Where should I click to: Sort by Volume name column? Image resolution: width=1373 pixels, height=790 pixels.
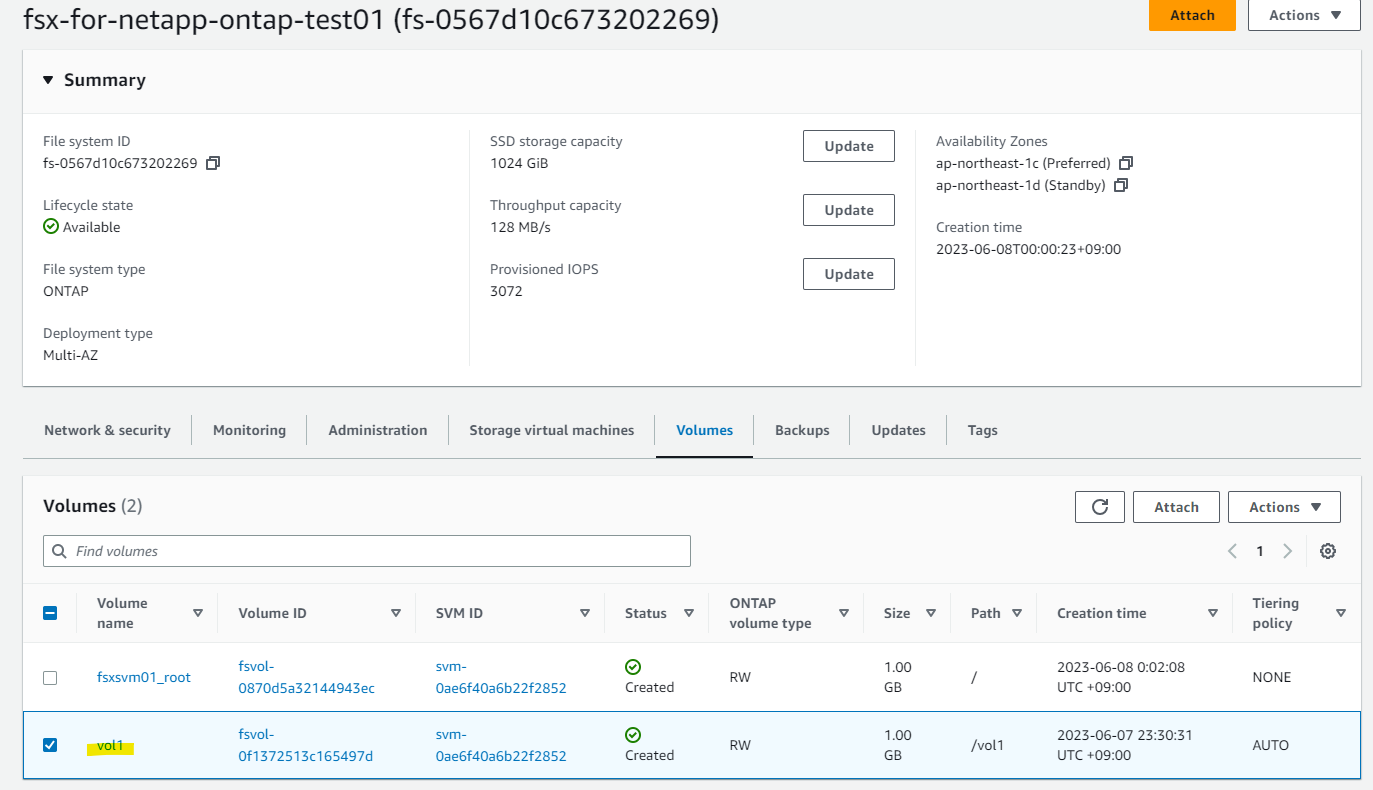pyautogui.click(x=198, y=613)
